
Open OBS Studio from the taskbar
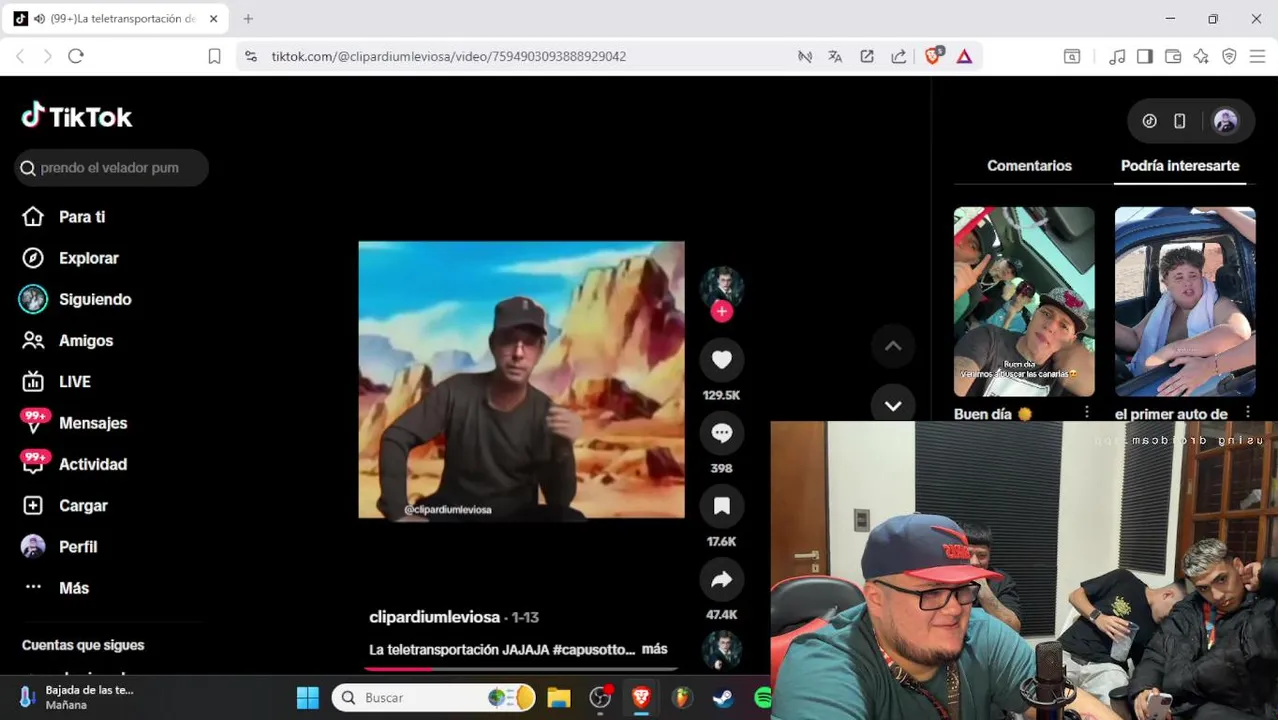pyautogui.click(x=600, y=698)
